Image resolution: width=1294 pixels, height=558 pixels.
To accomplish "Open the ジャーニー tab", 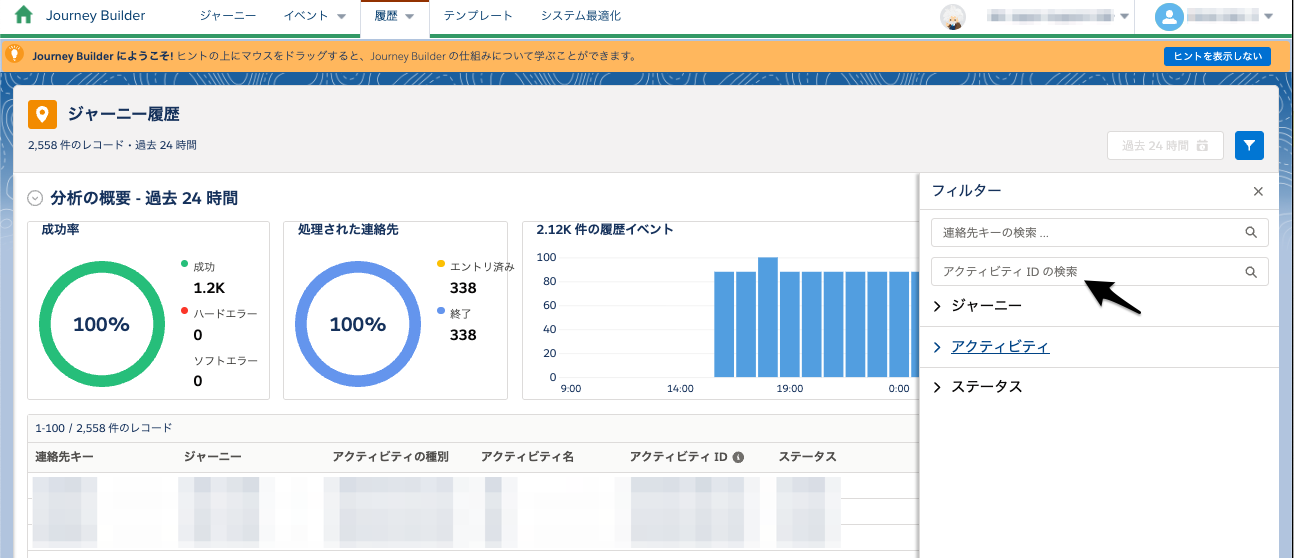I will pos(227,16).
